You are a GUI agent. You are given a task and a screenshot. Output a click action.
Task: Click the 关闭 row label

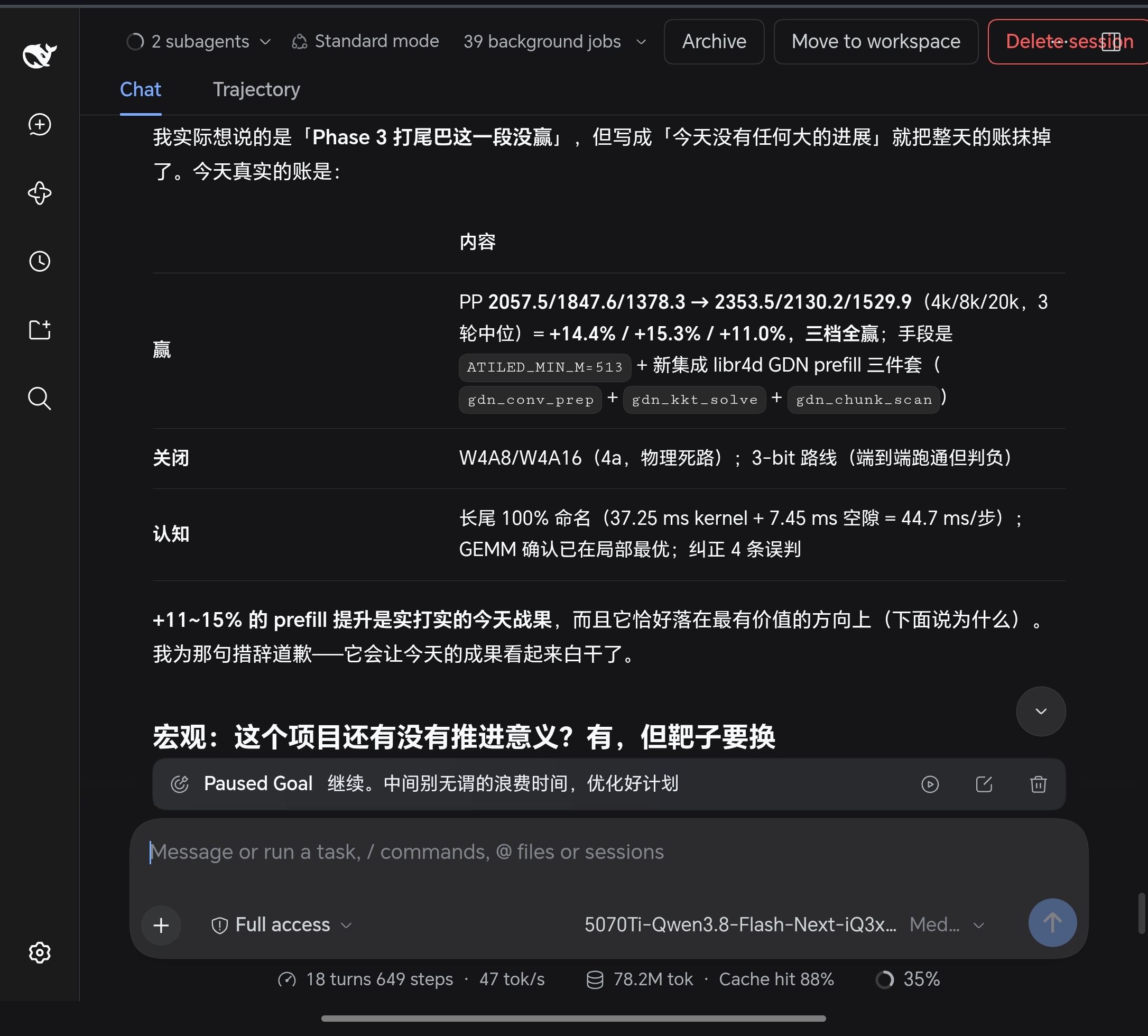171,458
